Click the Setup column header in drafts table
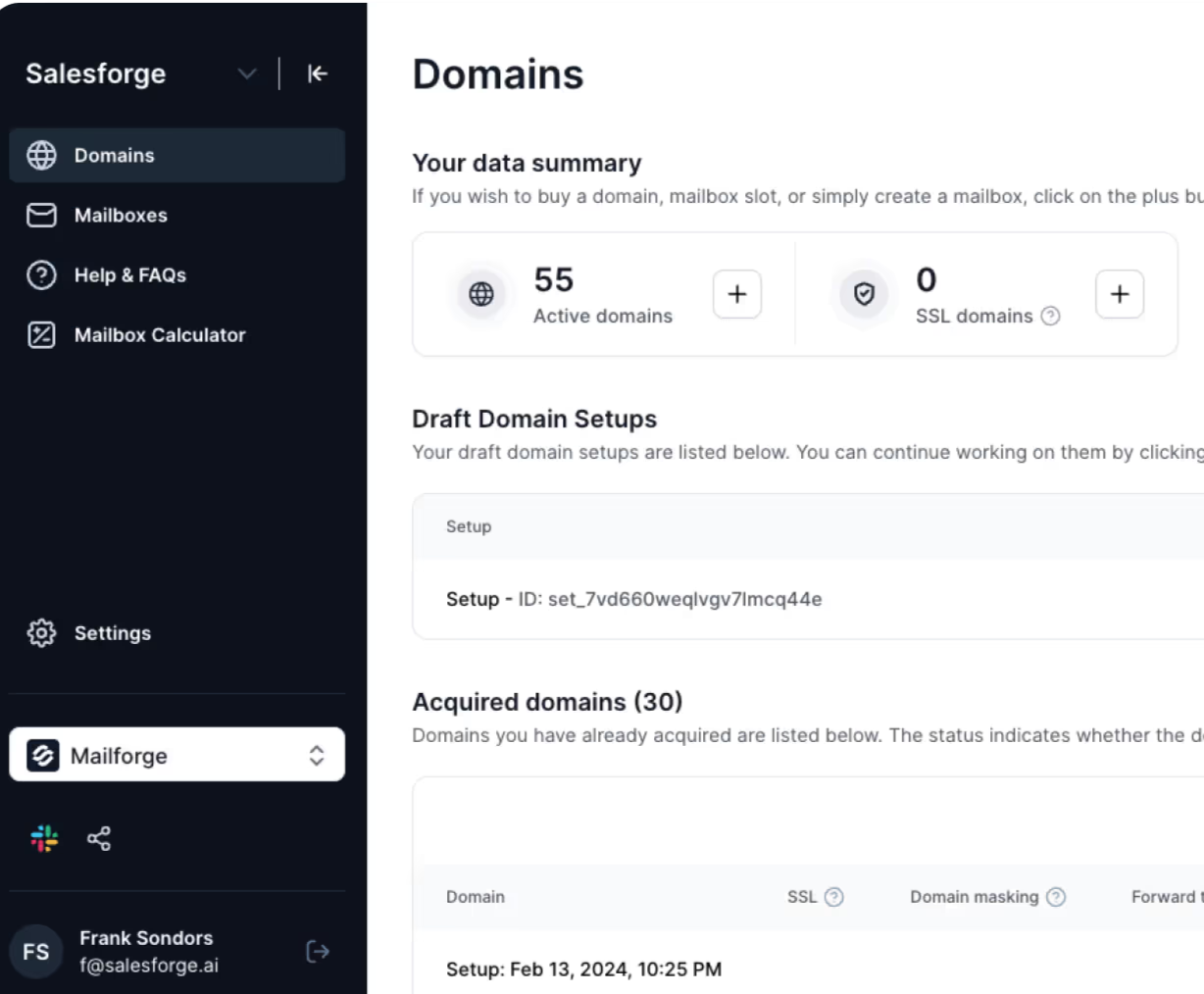1204x994 pixels. 469,526
